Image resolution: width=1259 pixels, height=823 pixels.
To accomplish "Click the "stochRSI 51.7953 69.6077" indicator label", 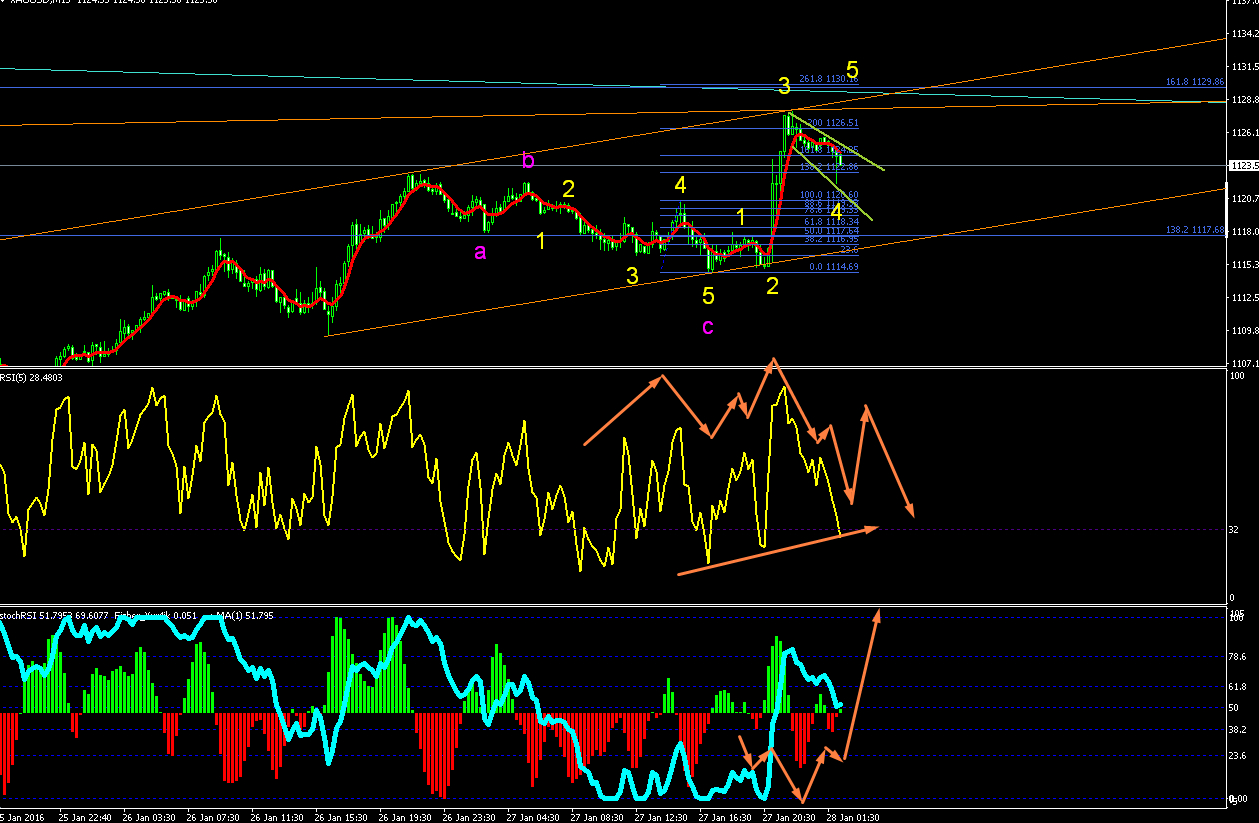I will (55, 614).
